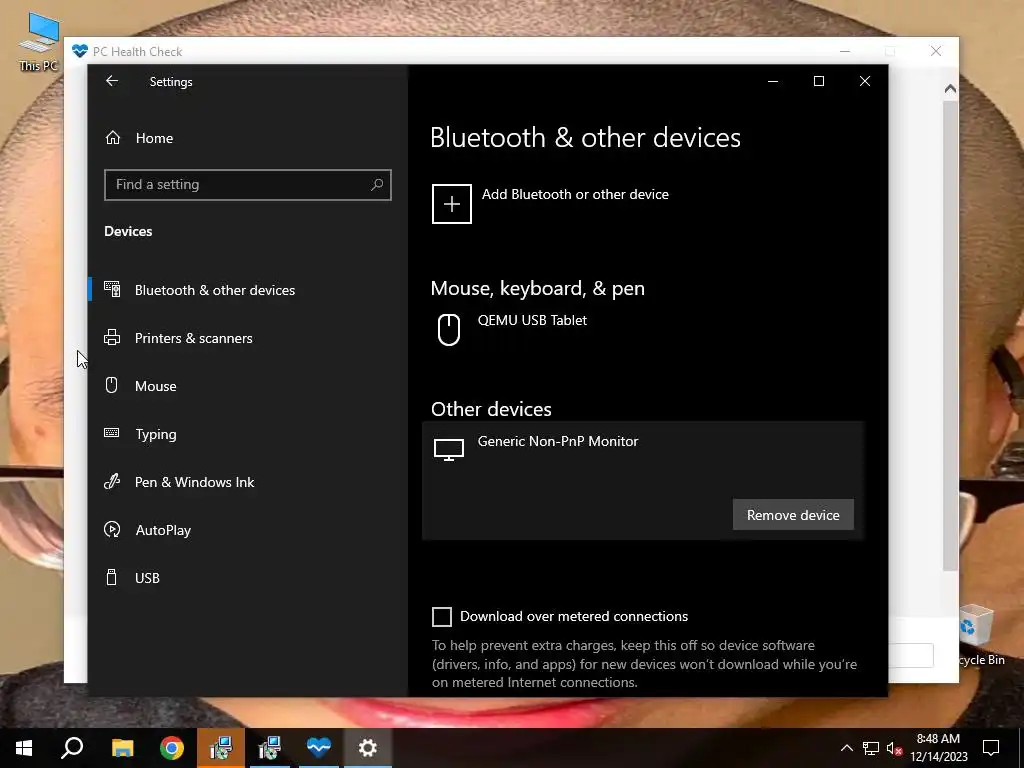Select Bluetooth & other devices in sidebar

click(248, 290)
